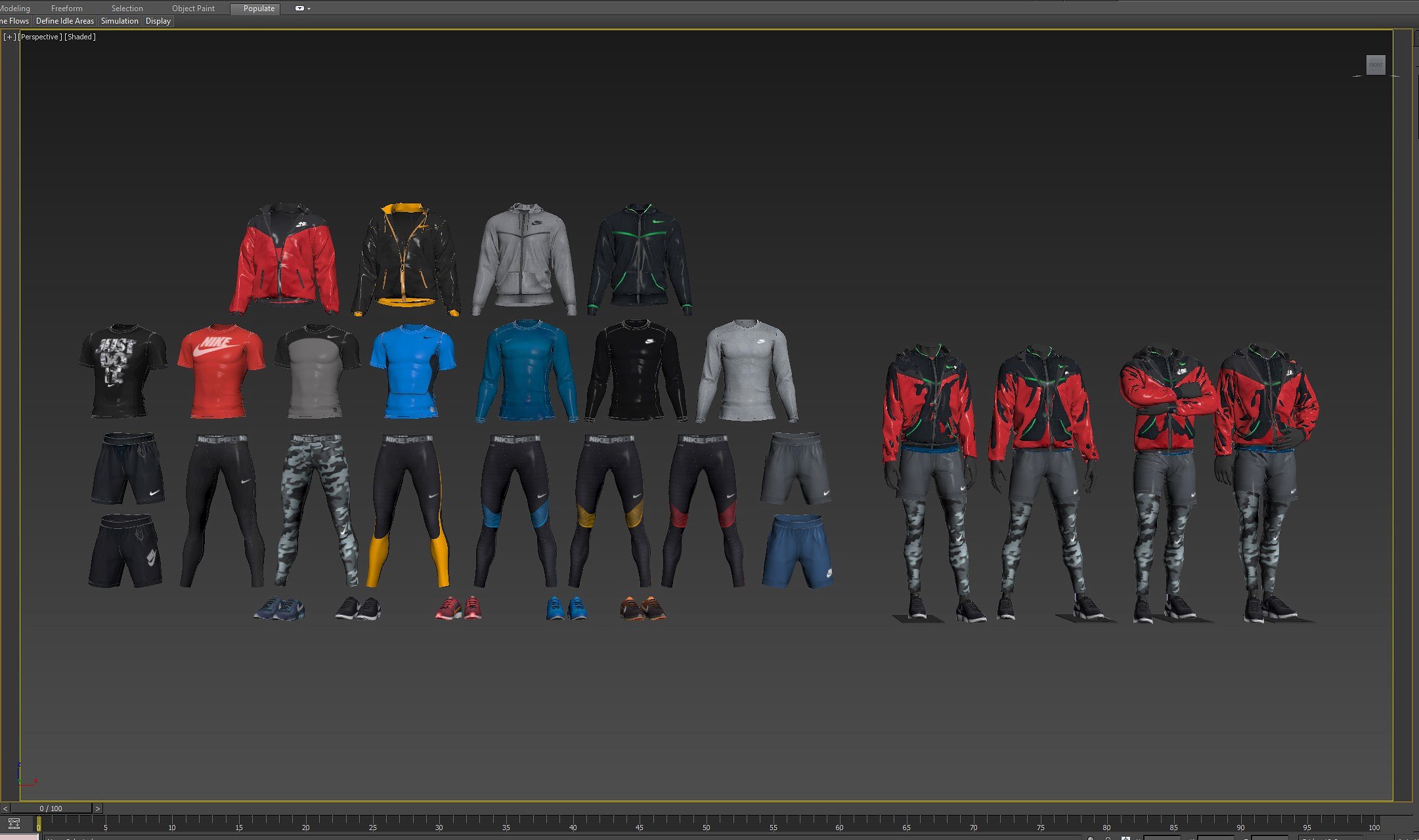
Task: Switch to the Object Paint ribbon tab
Action: [x=193, y=9]
